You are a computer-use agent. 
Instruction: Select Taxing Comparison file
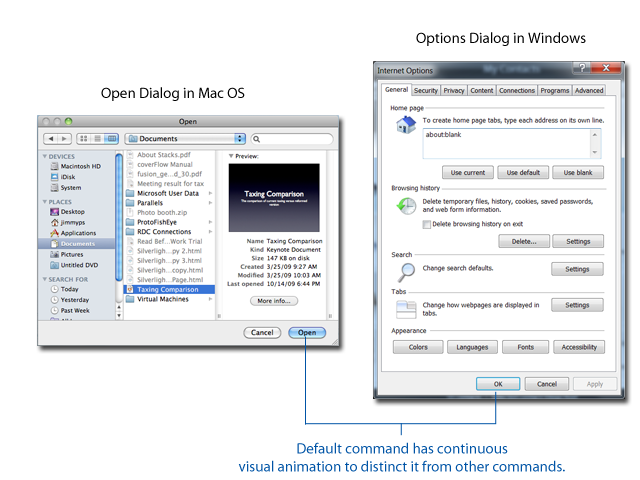(x=169, y=289)
